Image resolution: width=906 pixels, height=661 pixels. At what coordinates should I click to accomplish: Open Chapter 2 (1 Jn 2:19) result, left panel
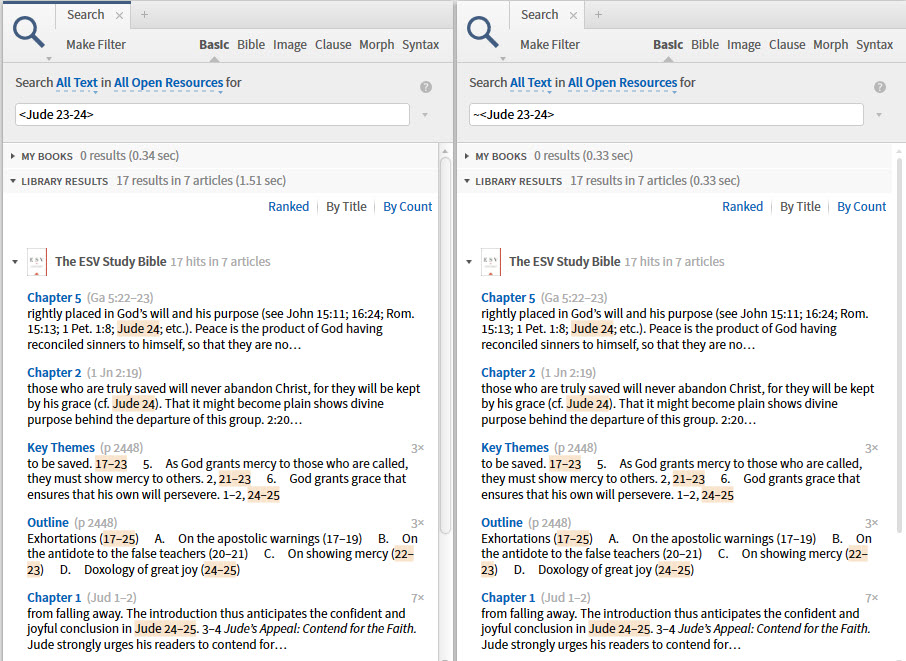[54, 373]
